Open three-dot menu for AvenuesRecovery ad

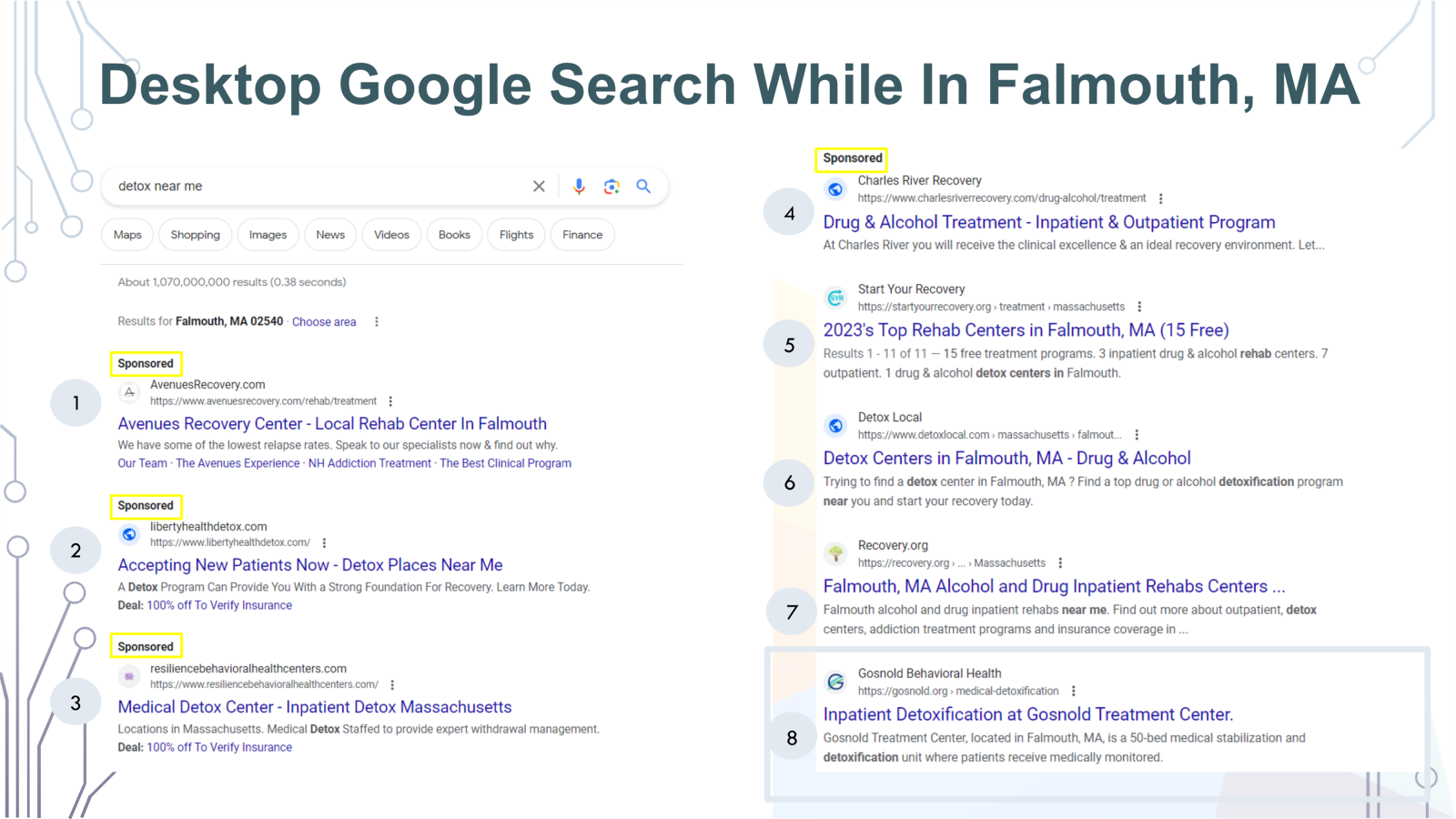pyautogui.click(x=390, y=401)
